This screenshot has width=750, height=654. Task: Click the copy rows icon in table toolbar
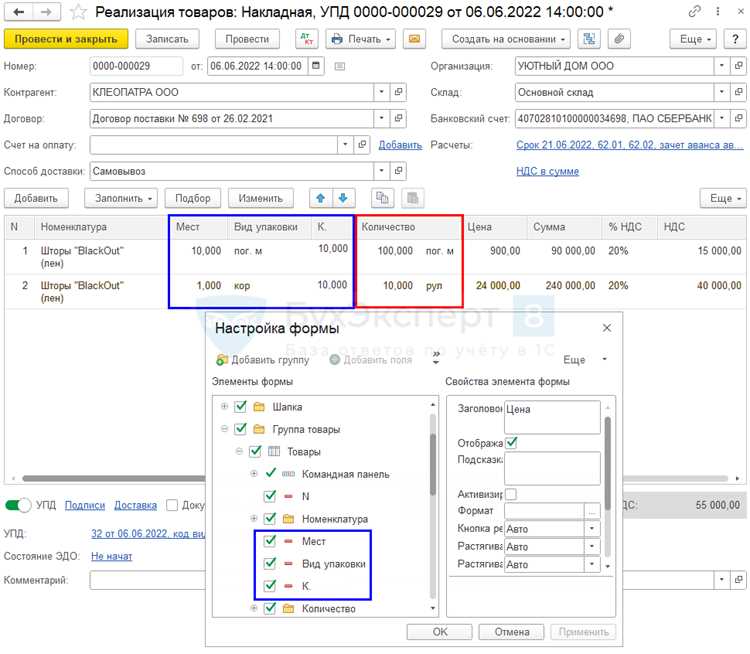click(x=382, y=198)
